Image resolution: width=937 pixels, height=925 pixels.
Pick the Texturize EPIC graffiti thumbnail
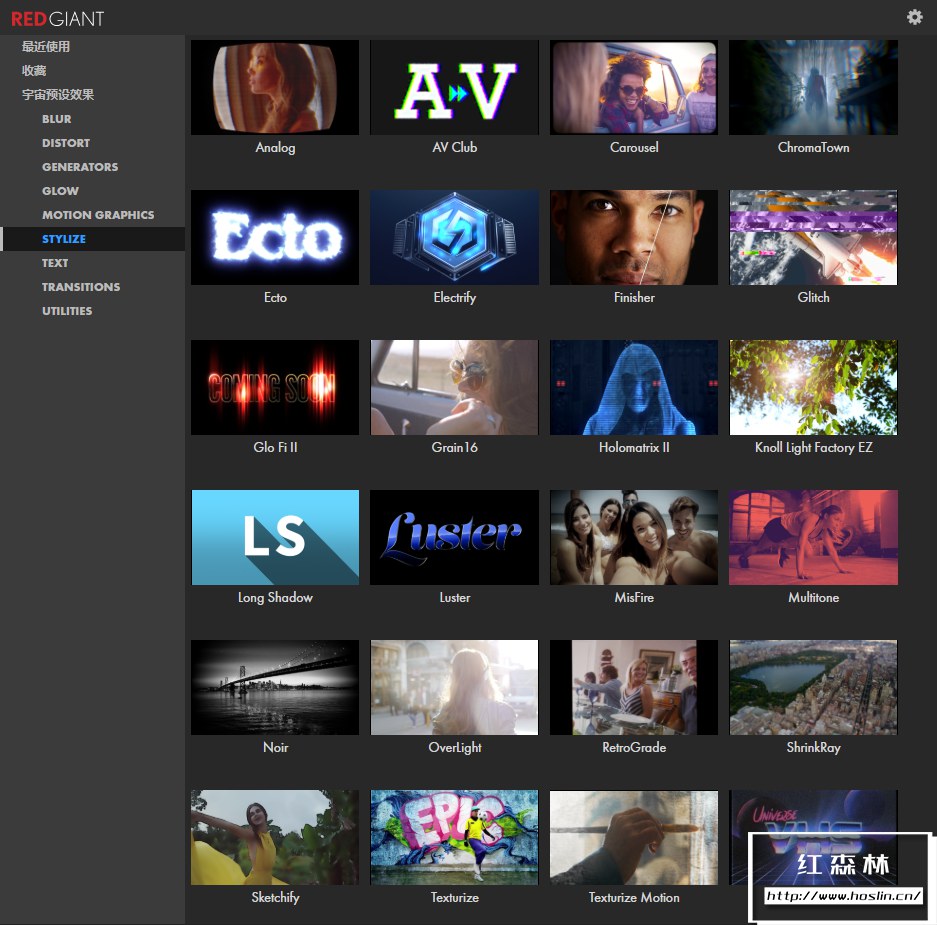tap(454, 837)
